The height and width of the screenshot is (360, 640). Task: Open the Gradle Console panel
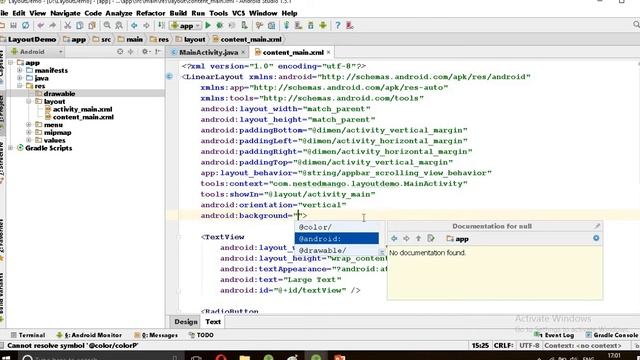coord(612,335)
